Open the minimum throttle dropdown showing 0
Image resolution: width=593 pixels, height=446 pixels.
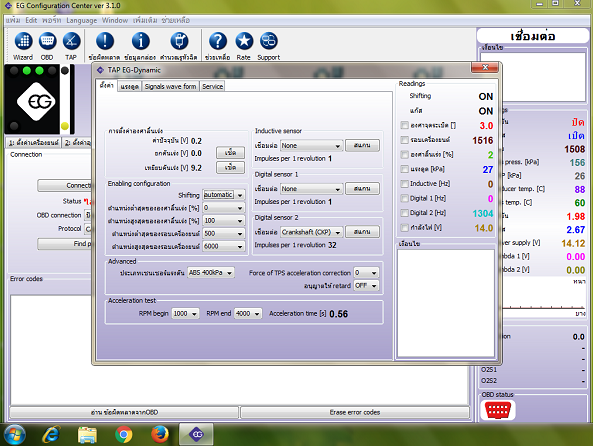[x=224, y=208]
